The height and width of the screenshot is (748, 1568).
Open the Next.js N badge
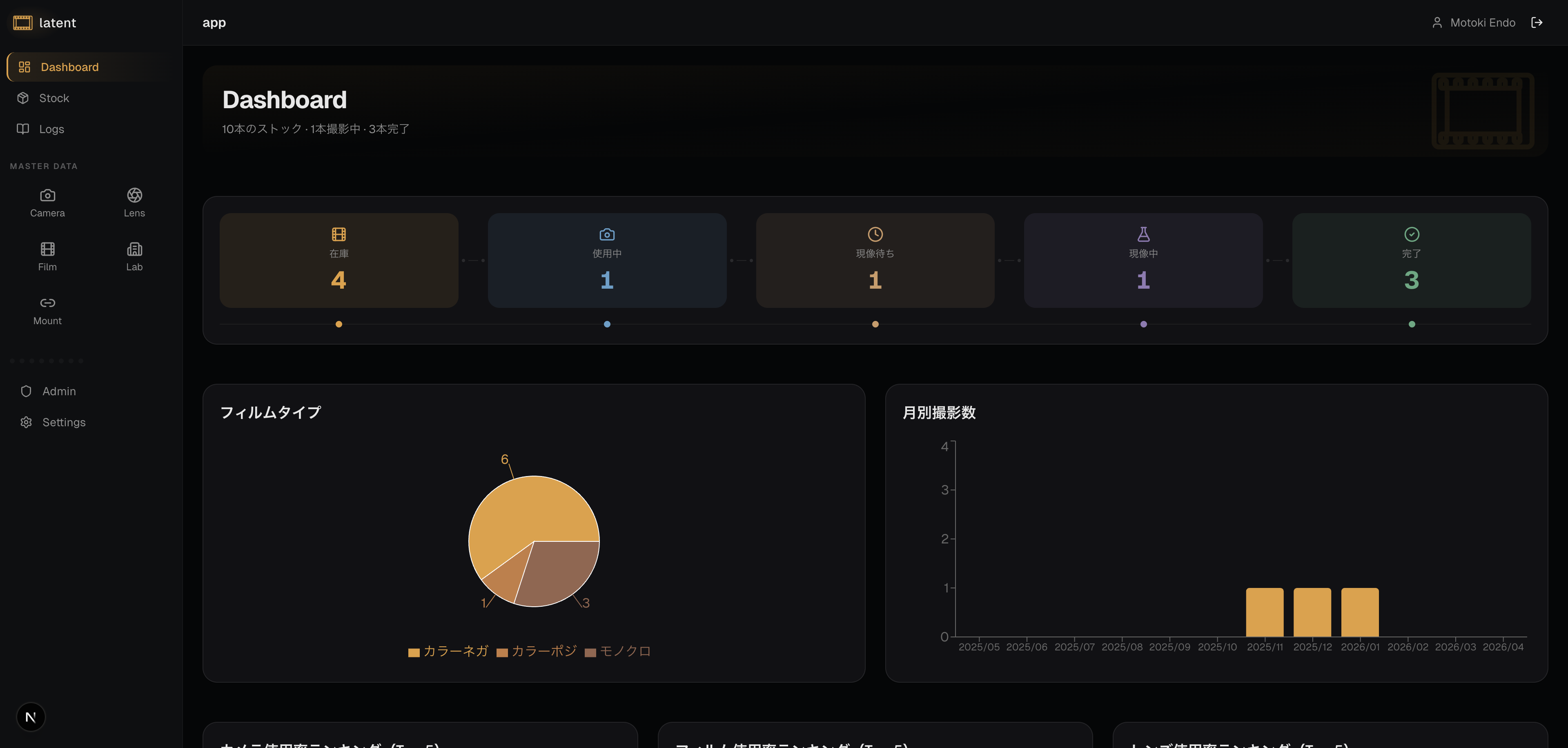tap(31, 717)
